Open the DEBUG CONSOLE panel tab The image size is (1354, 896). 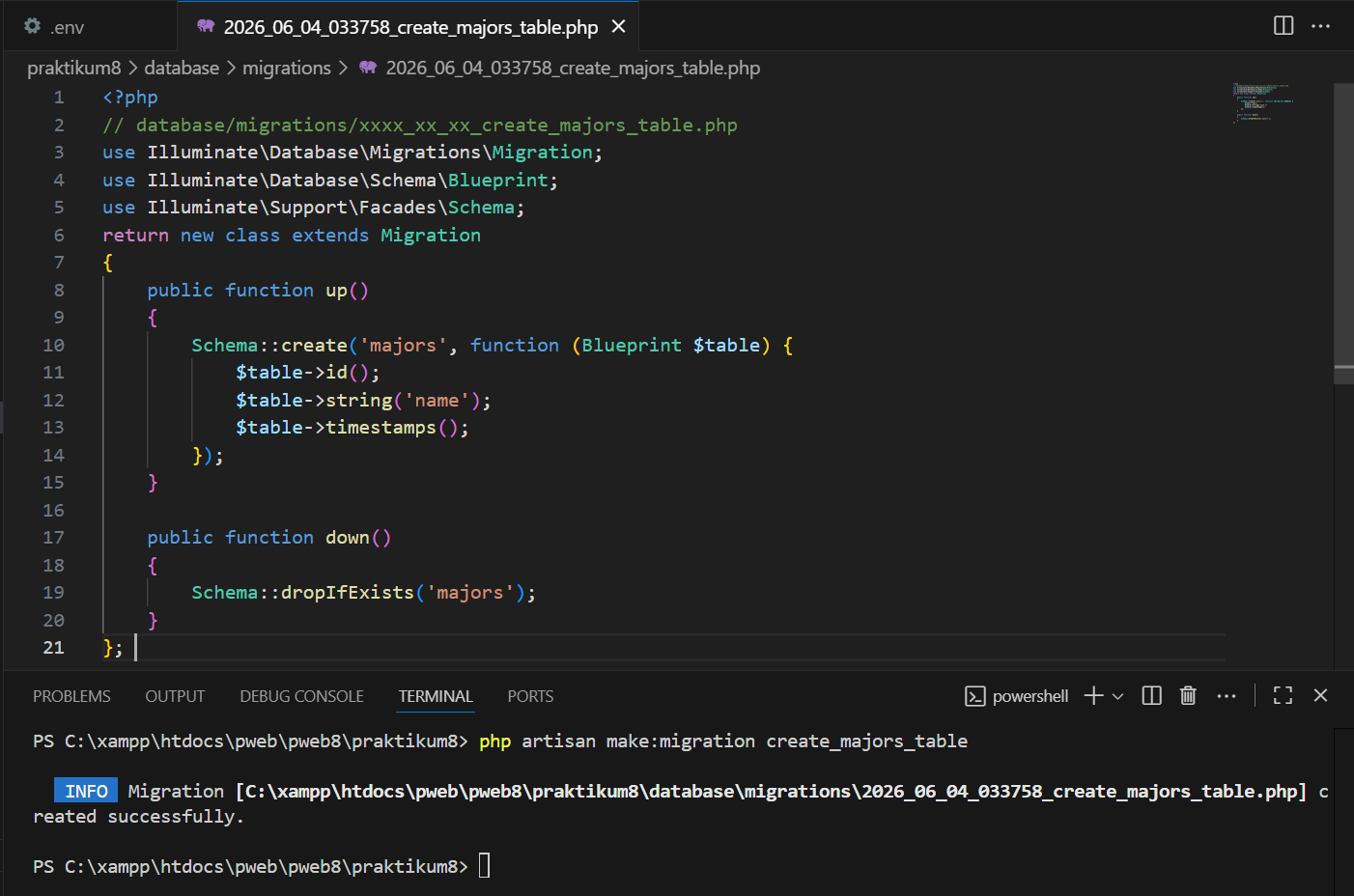click(301, 696)
